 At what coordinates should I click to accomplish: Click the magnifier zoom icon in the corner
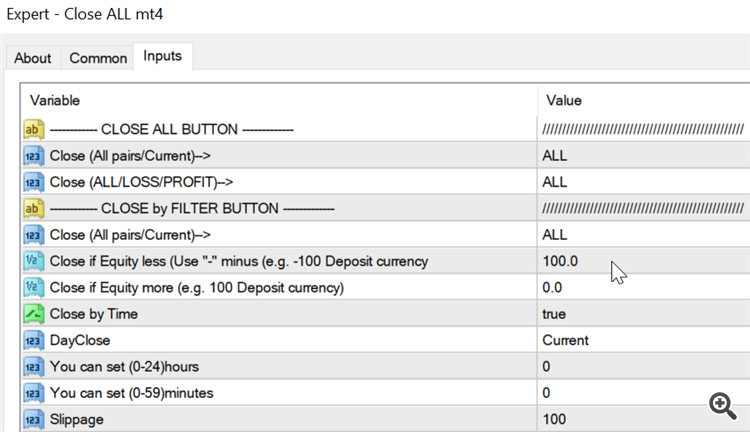coord(723,404)
